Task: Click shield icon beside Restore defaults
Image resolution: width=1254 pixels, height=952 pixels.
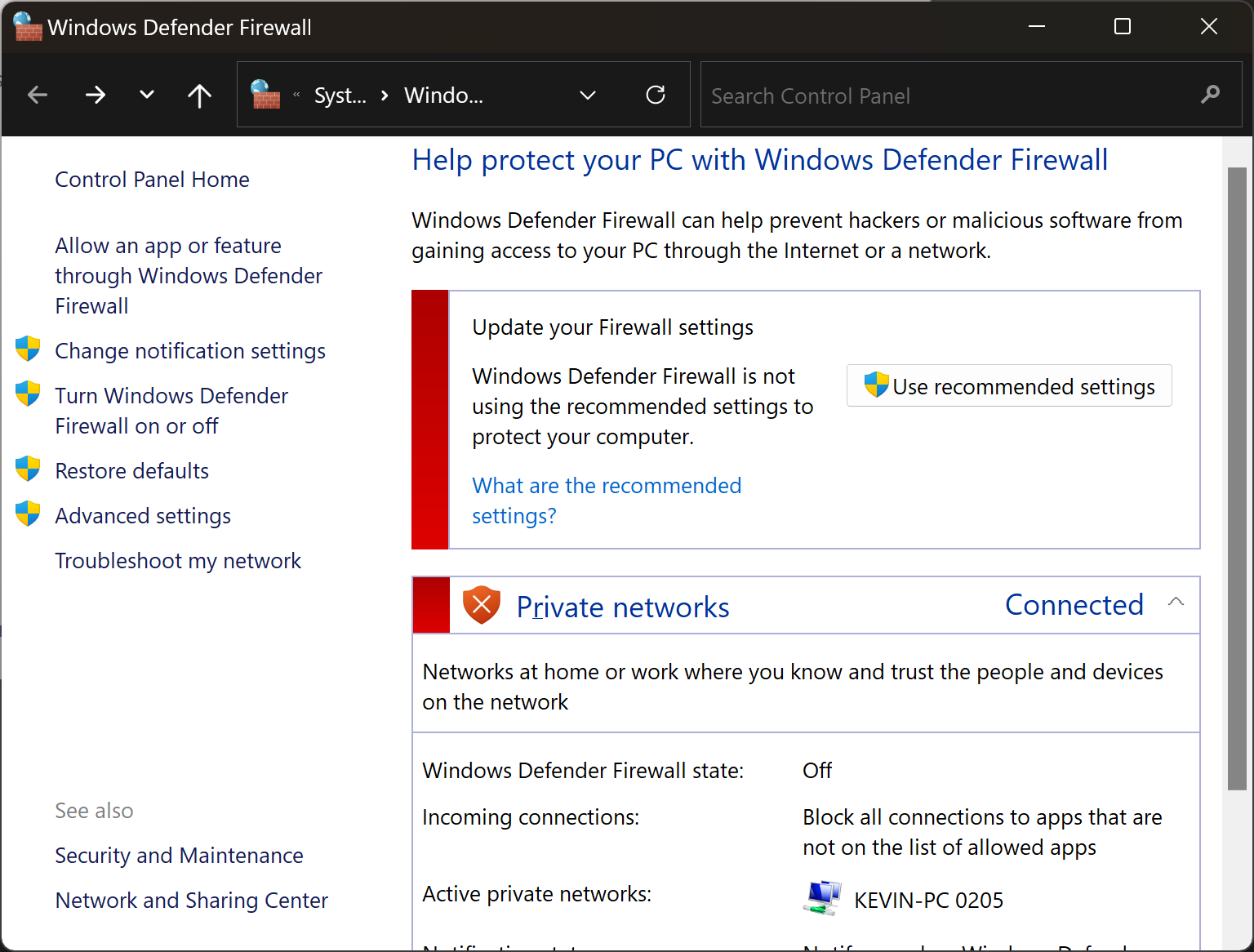Action: [28, 469]
